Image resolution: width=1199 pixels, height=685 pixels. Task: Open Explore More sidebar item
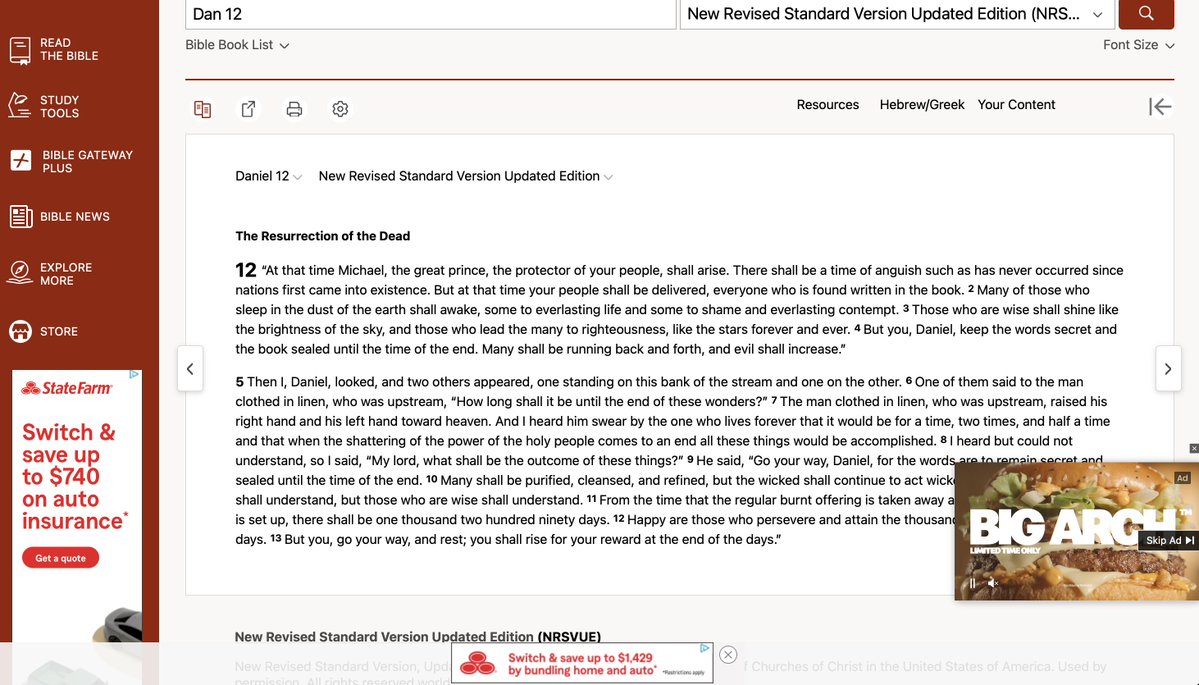coord(50,274)
